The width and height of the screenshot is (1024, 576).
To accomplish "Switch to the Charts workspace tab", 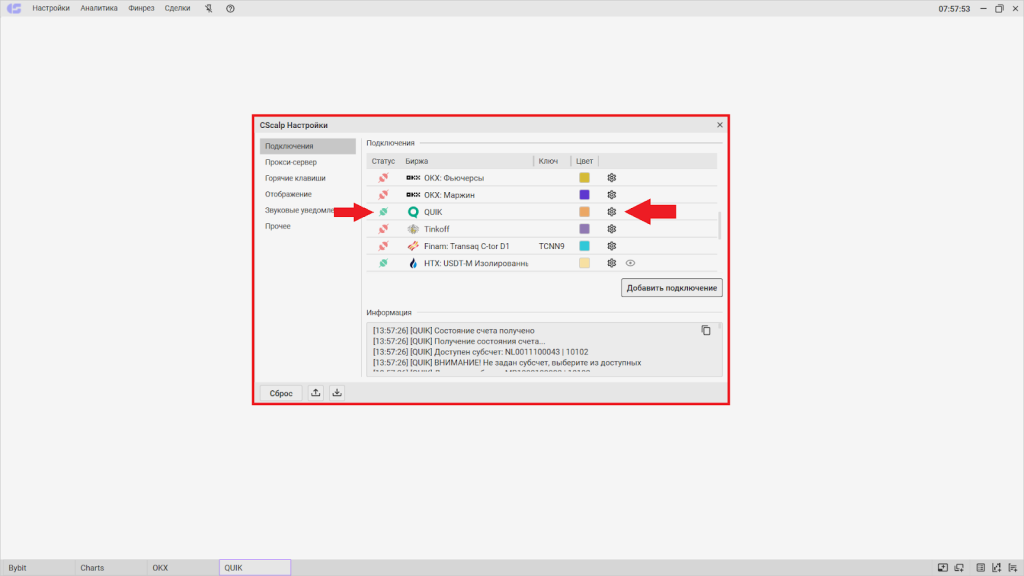I will 110,568.
